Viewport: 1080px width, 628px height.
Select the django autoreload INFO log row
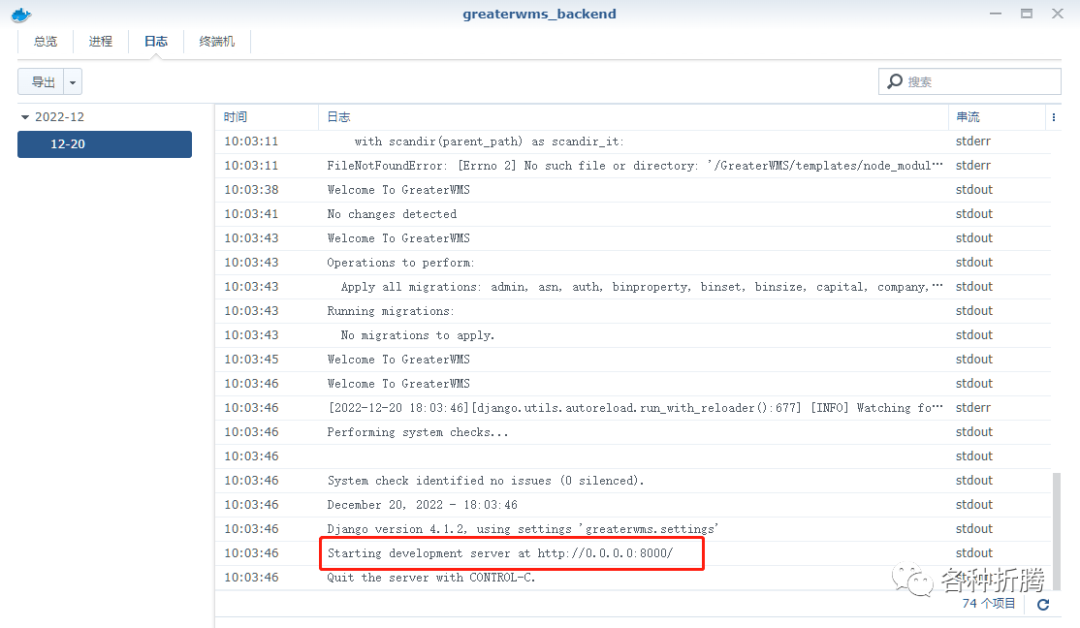click(633, 408)
